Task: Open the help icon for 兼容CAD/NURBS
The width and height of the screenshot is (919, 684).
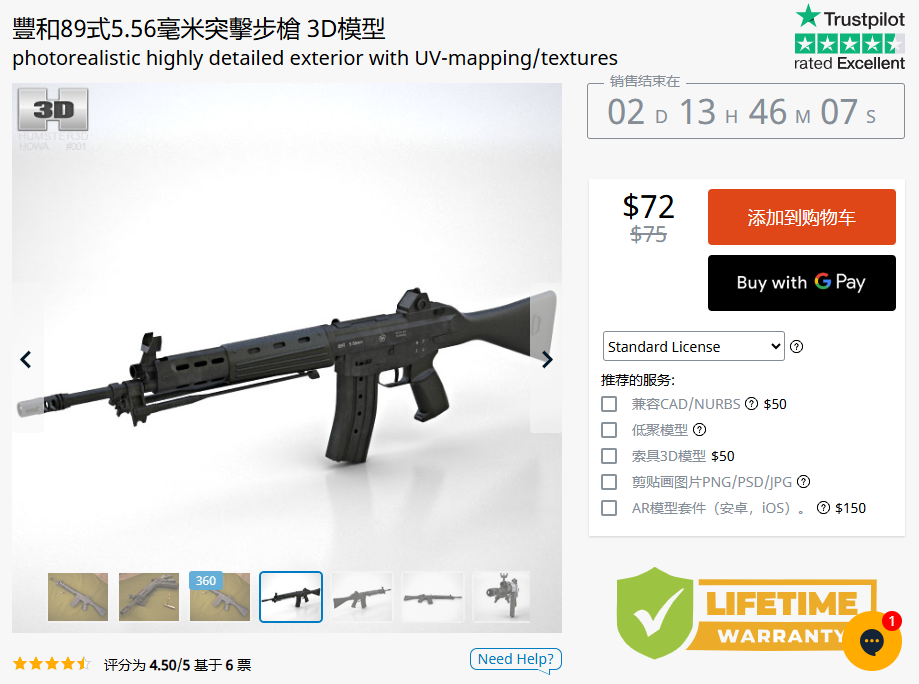Action: coord(751,404)
